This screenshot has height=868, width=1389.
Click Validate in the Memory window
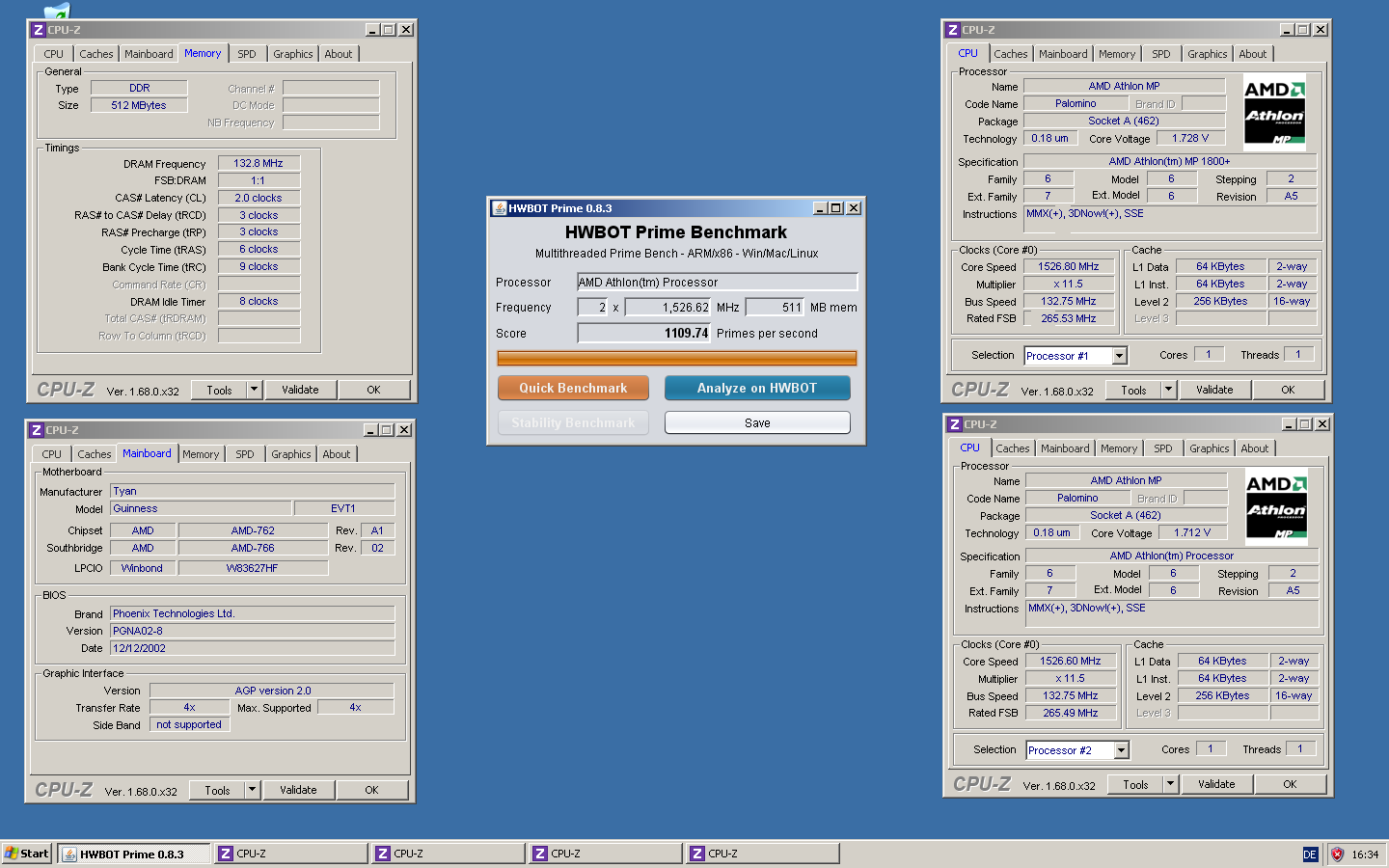tap(300, 390)
